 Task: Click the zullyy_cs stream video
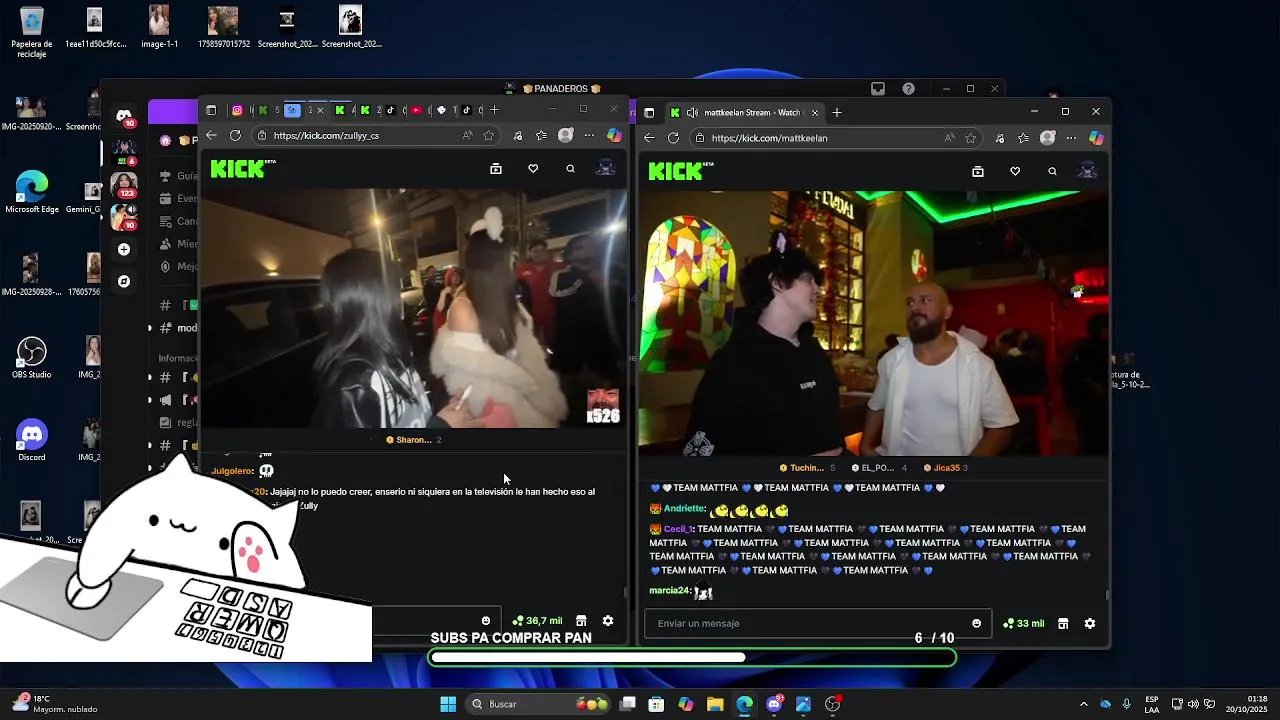(x=413, y=308)
